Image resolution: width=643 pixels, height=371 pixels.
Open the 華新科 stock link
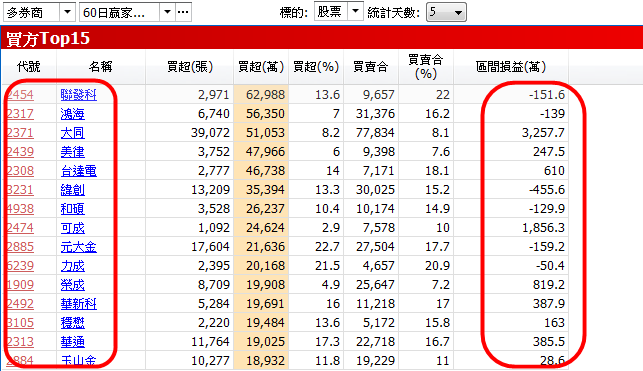point(78,304)
